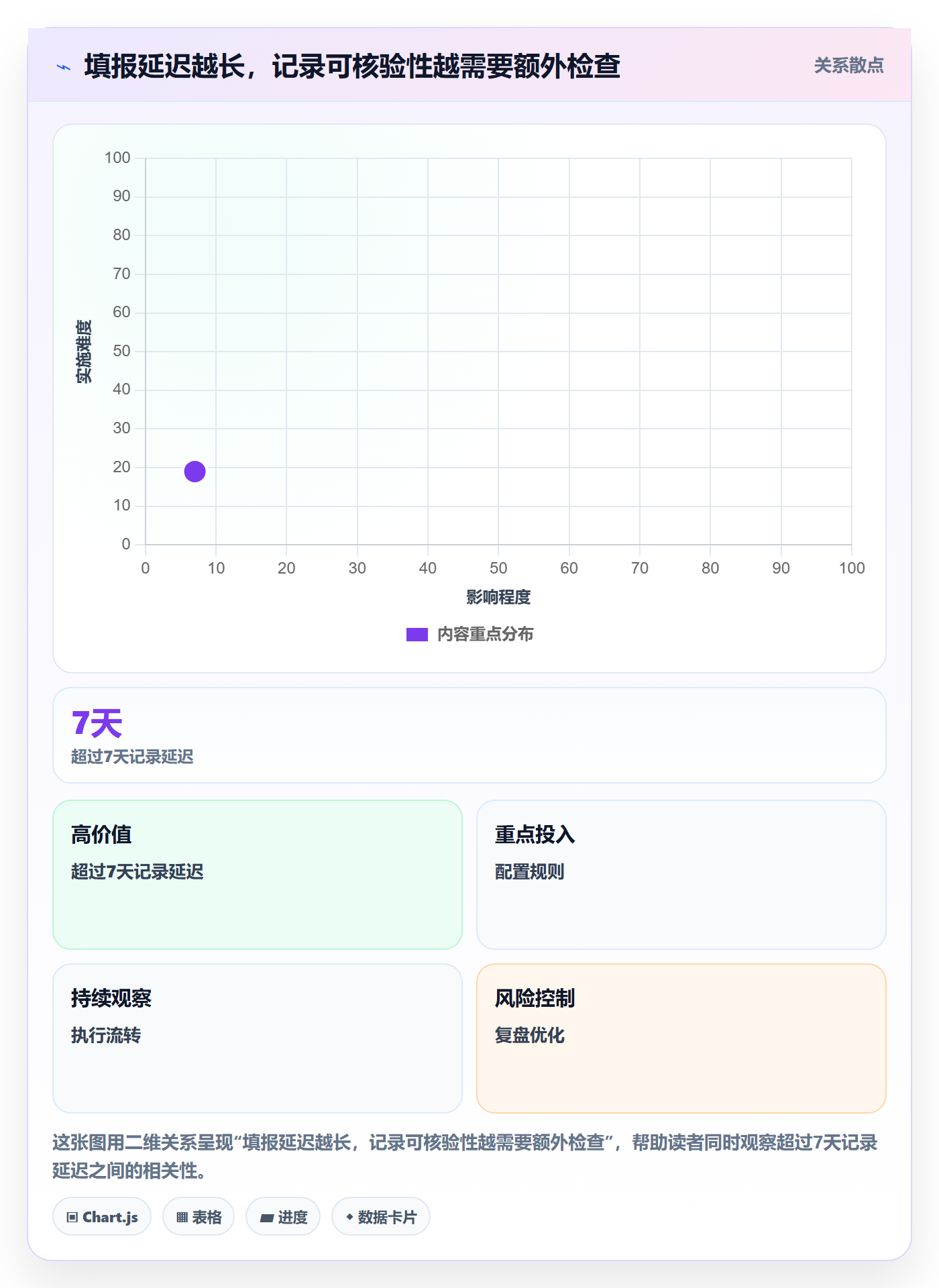Click the 超过7天记录延迟 caption under 7天

[132, 757]
